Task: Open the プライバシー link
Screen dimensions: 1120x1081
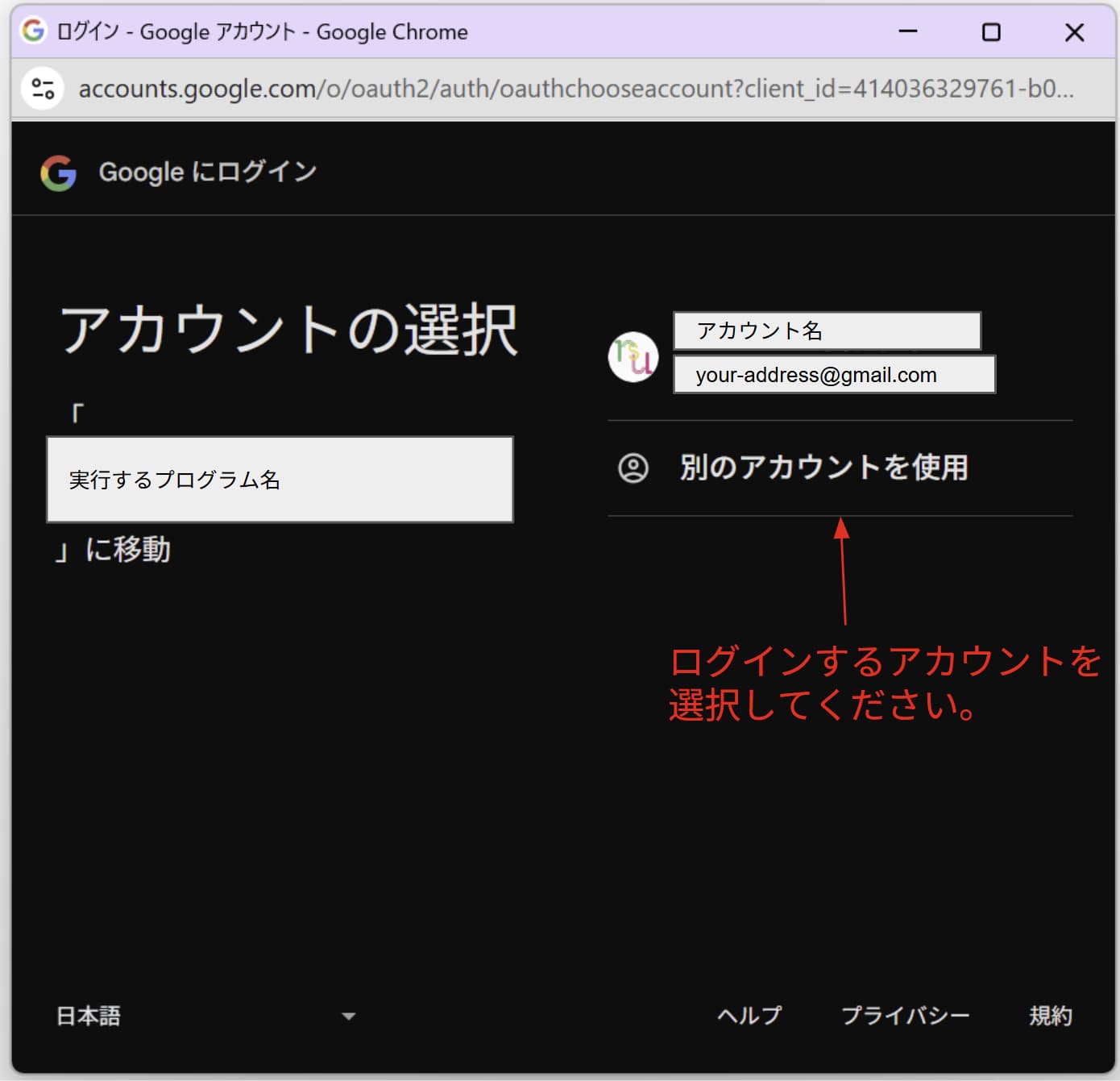Action: (905, 1015)
